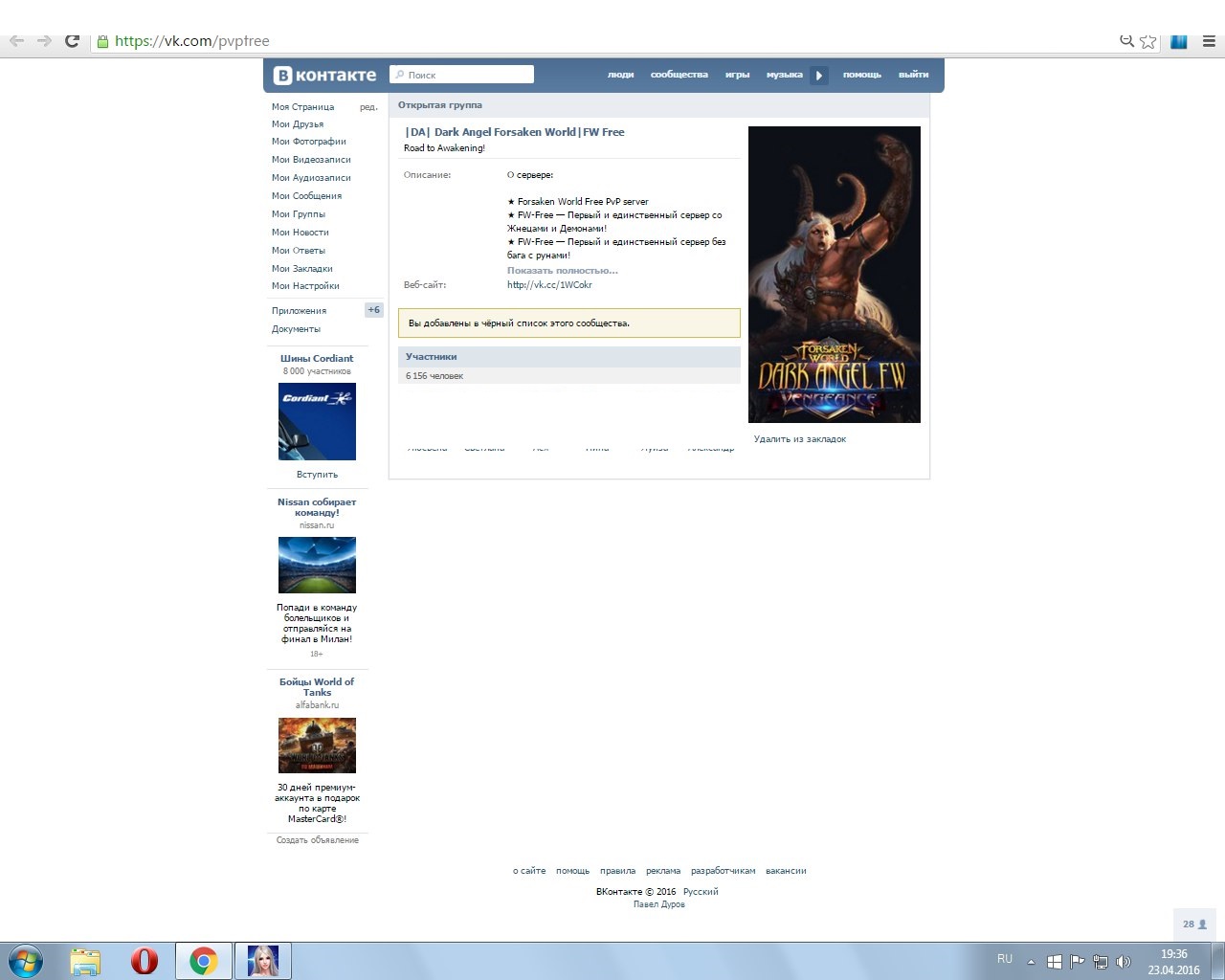
Task: Click Удалить из закладок
Action: point(800,439)
